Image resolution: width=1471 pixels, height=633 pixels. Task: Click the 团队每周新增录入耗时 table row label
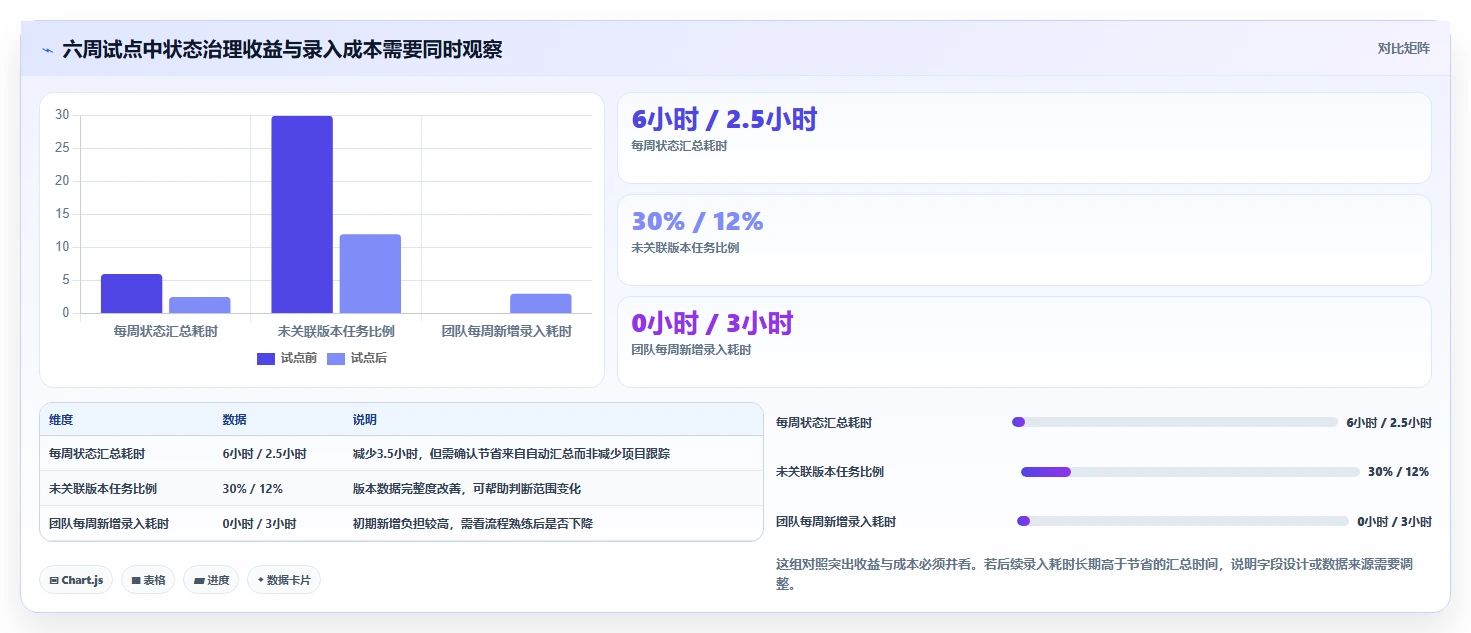(x=109, y=524)
